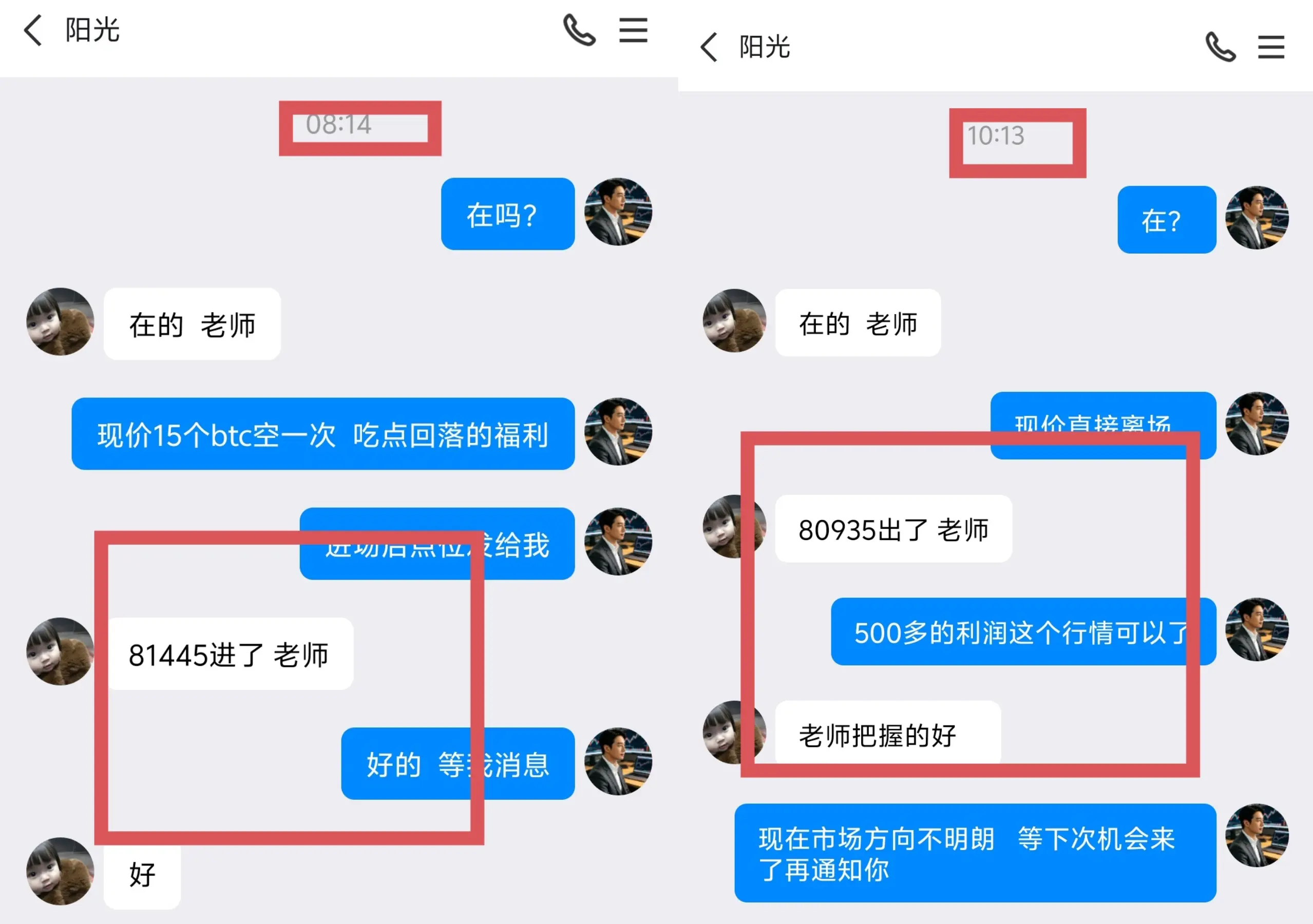Open the hamburger menu in right chat
Screen dimensions: 1313x924
pyautogui.click(x=1271, y=47)
